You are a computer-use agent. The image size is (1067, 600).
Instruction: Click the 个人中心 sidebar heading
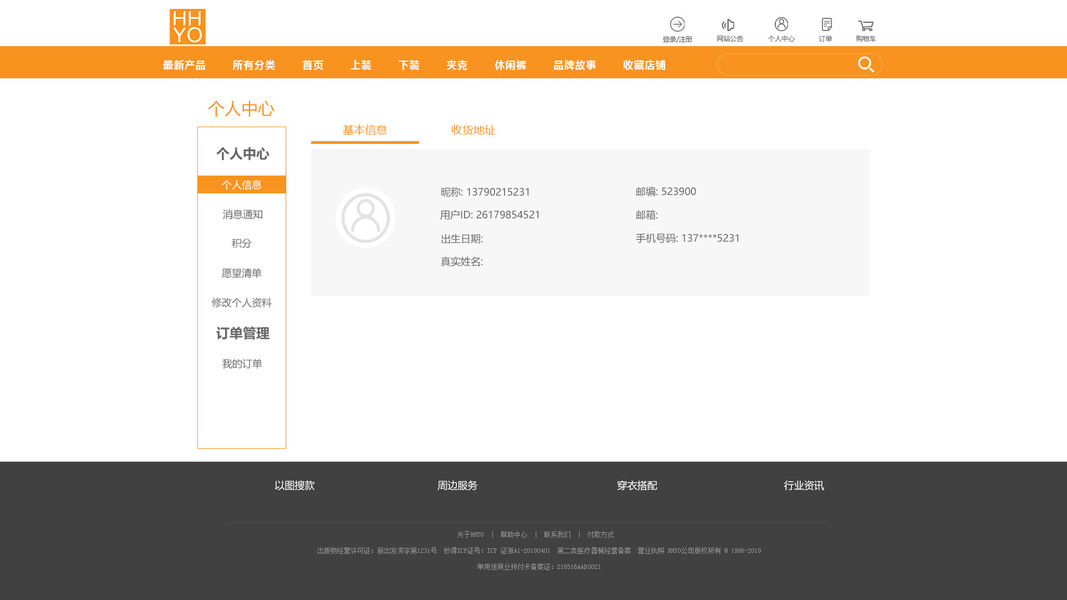(243, 154)
